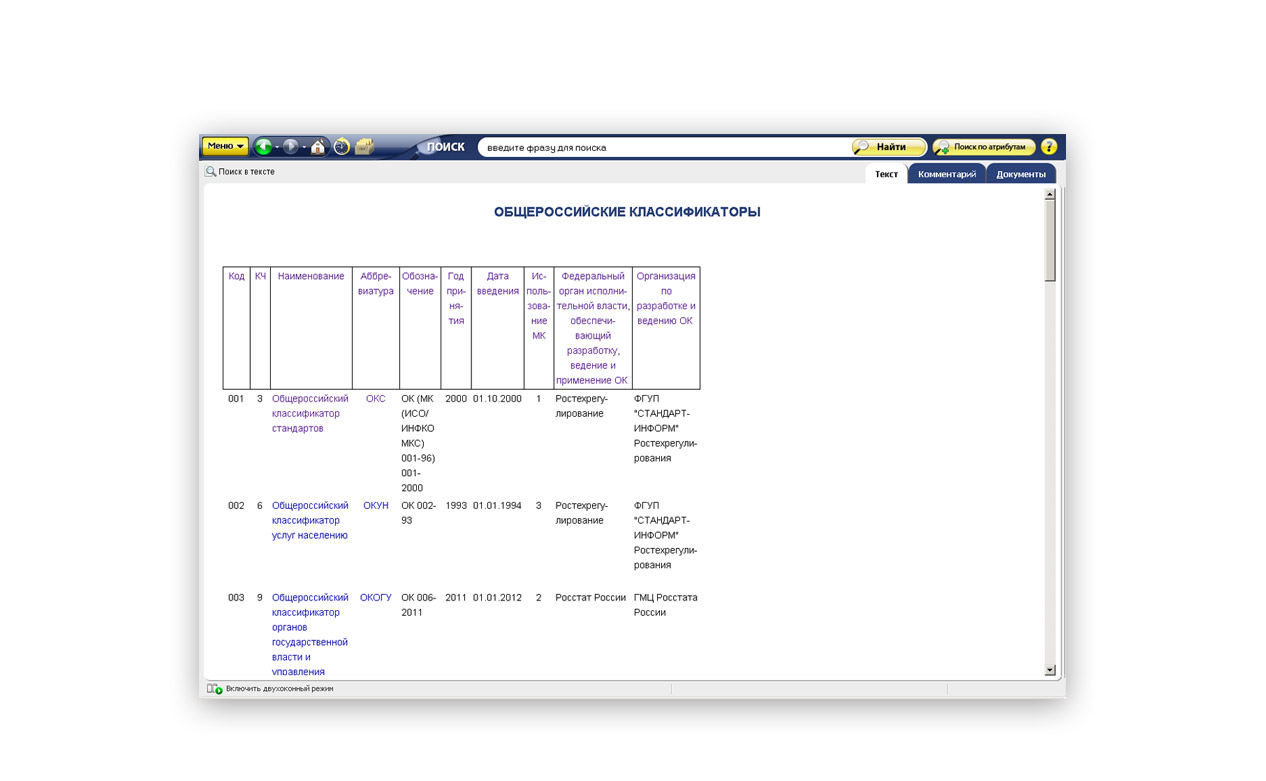Select the code cell 002

(236, 505)
